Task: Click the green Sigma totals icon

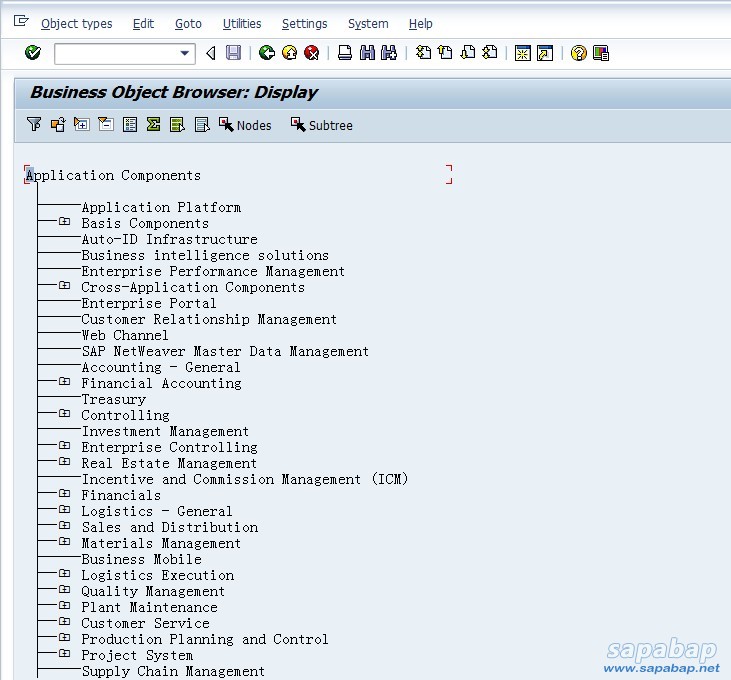Action: coord(153,124)
